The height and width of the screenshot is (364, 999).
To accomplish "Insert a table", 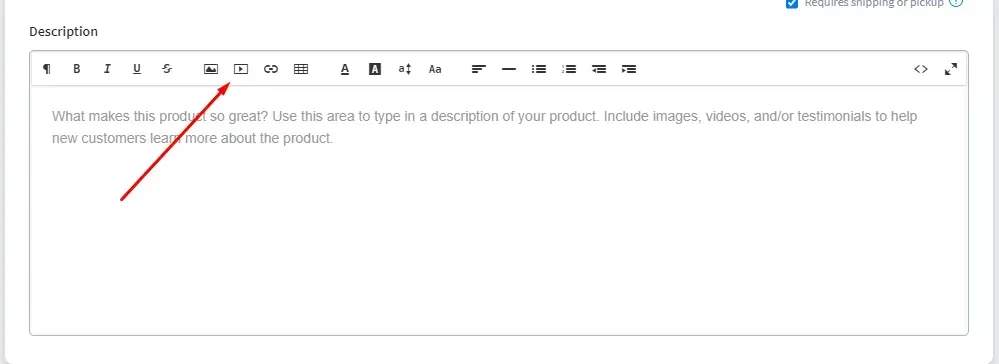I will tap(301, 69).
